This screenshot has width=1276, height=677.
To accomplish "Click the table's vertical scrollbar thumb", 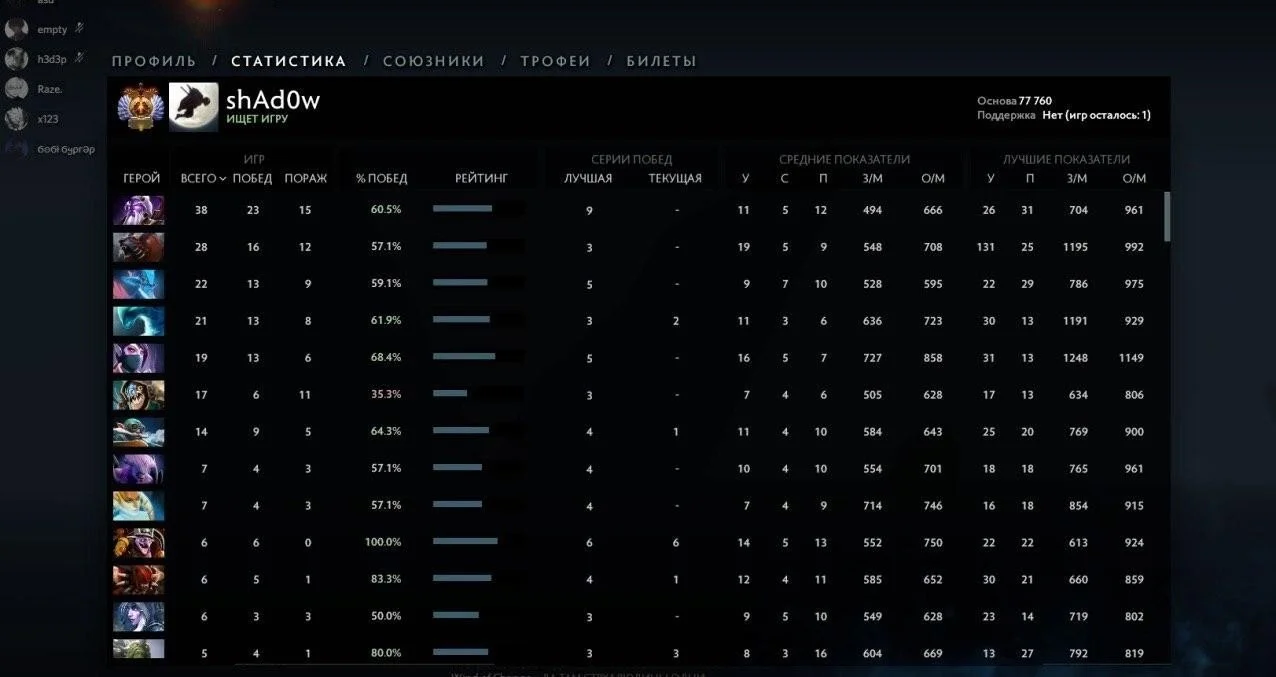I will (1167, 216).
